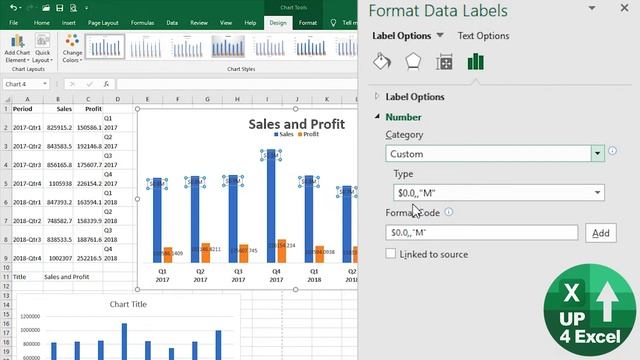
Task: Click the Sales and Profit chart title
Action: pyautogui.click(x=297, y=124)
